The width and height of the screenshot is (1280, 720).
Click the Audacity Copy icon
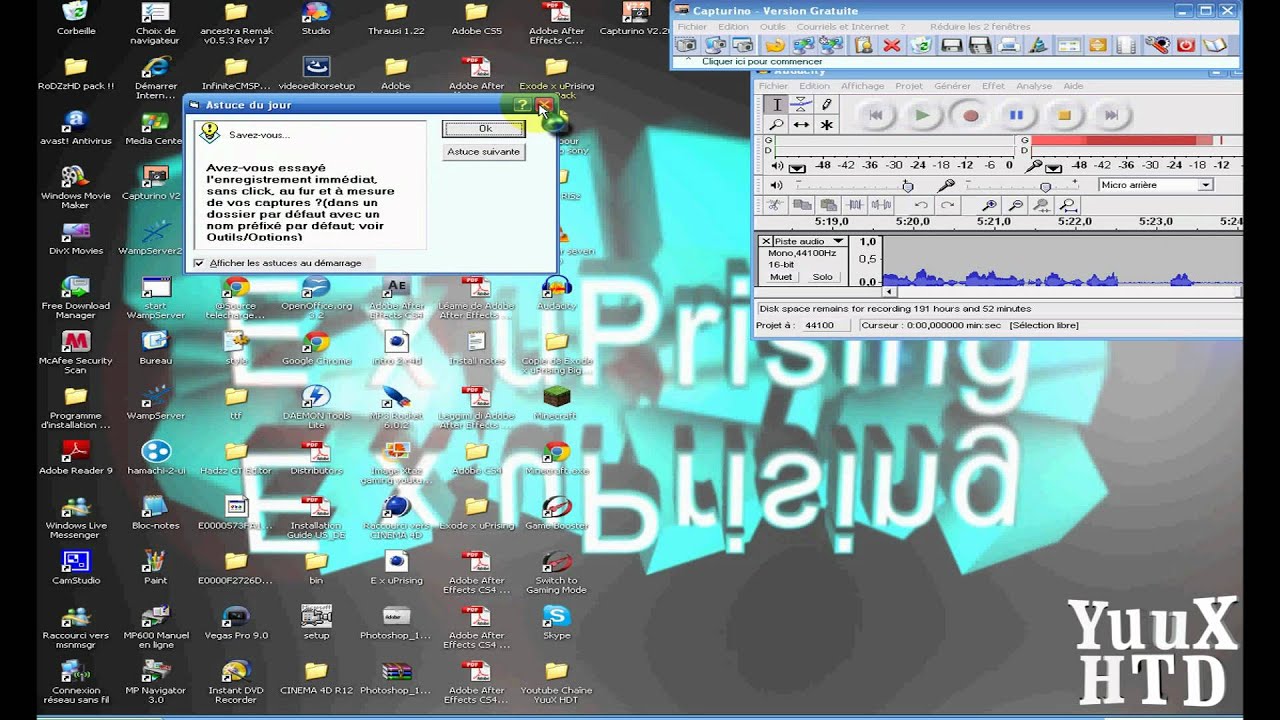pyautogui.click(x=801, y=205)
